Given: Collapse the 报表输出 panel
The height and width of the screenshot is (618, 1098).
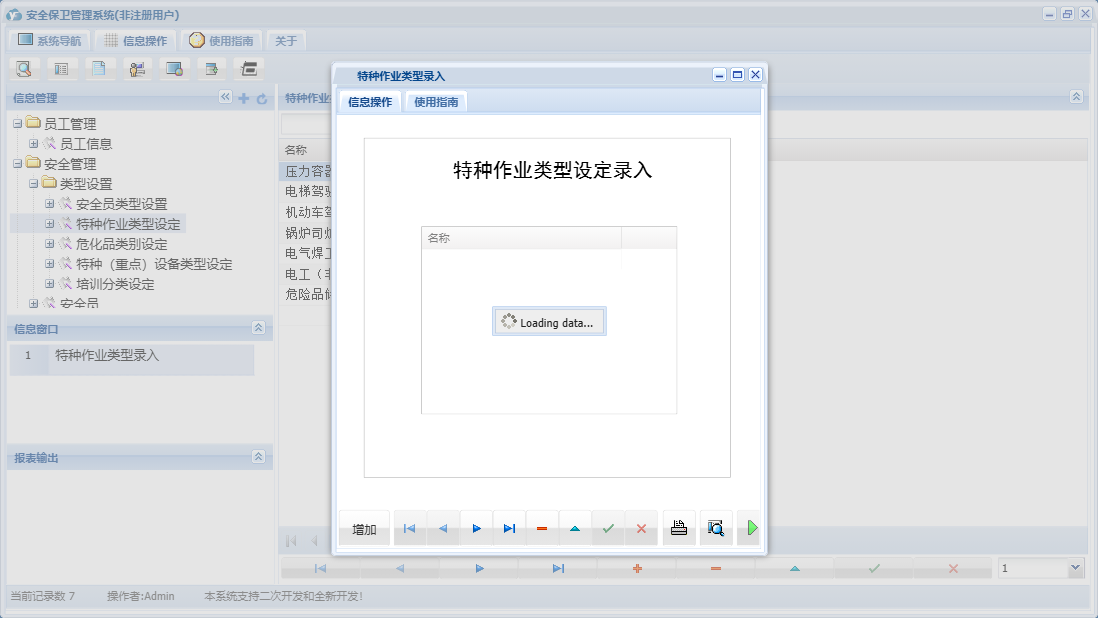Looking at the screenshot, I should (257, 457).
